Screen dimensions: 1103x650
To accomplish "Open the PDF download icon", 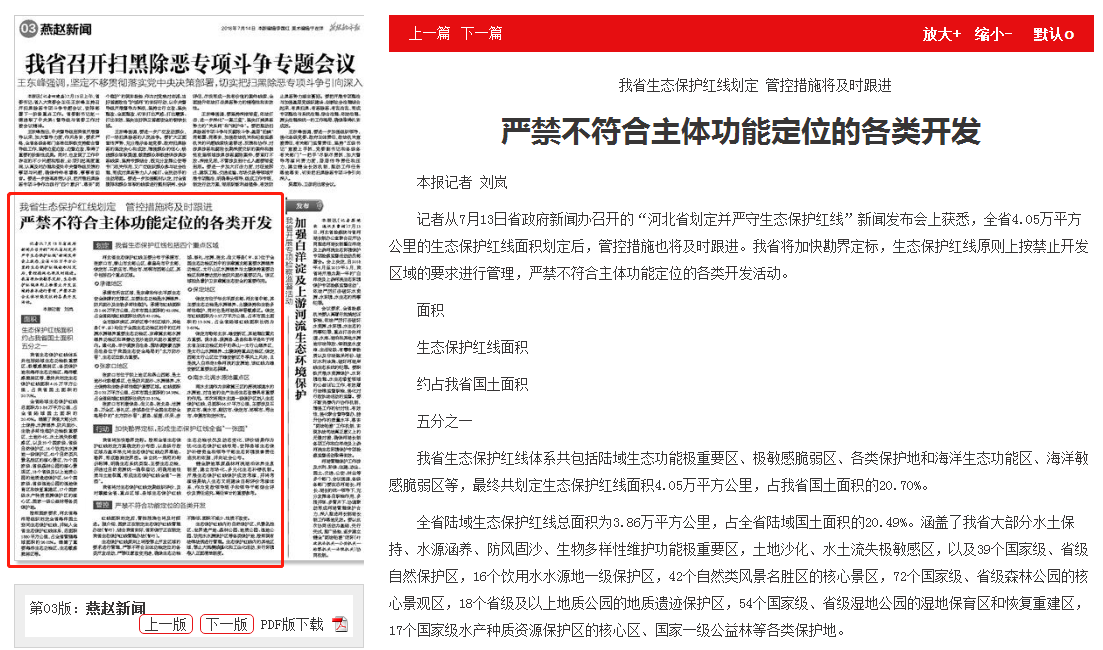I will [x=340, y=624].
